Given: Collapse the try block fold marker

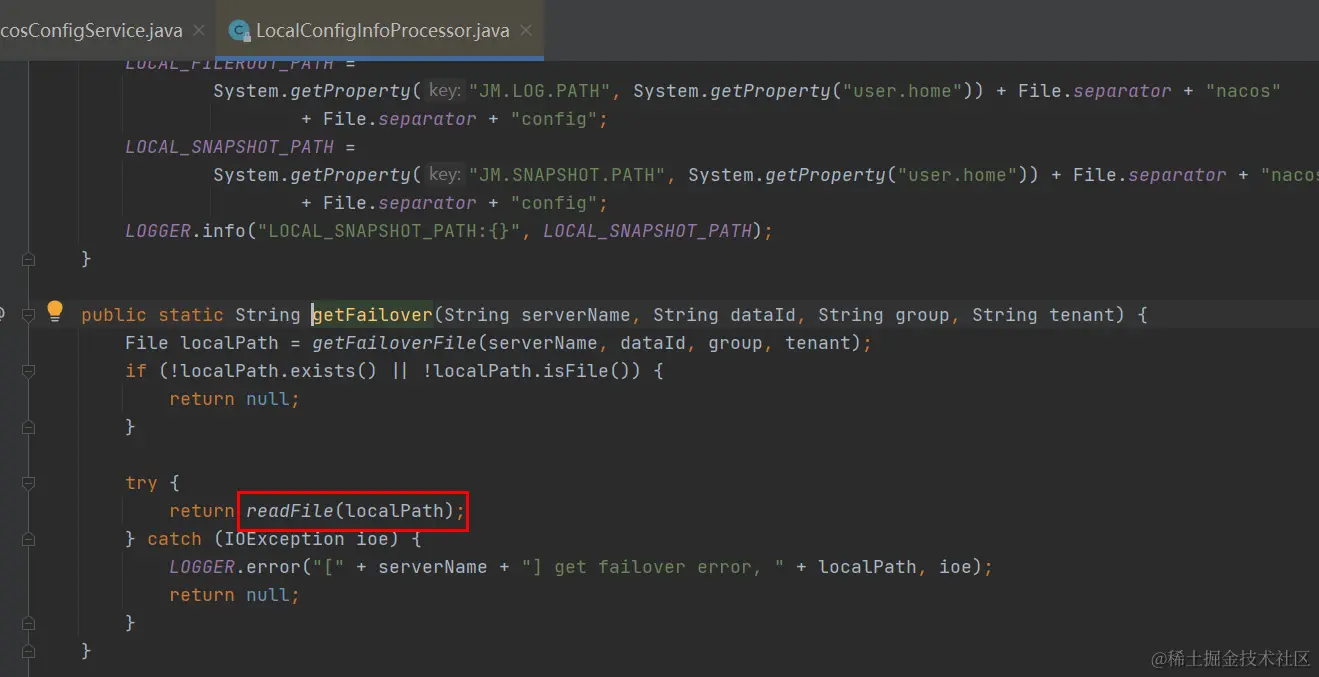Looking at the screenshot, I should pos(28,483).
